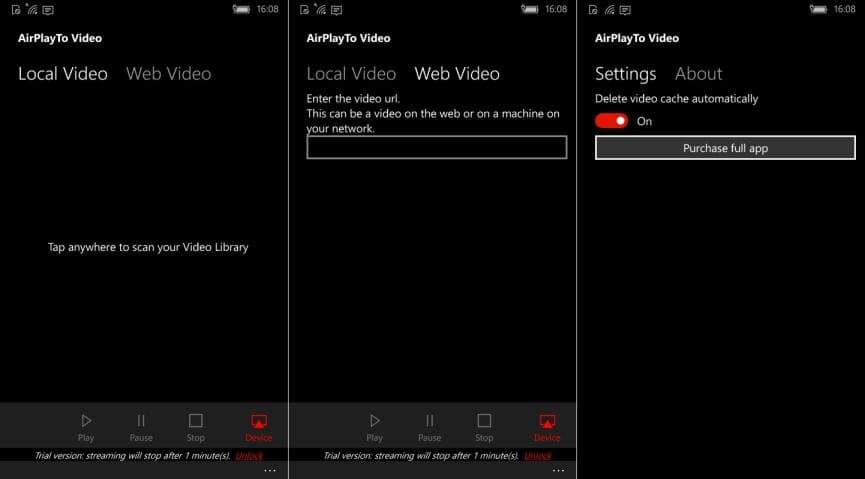Click message notification icon in left status bar
The height and width of the screenshot is (479, 865).
point(49,10)
